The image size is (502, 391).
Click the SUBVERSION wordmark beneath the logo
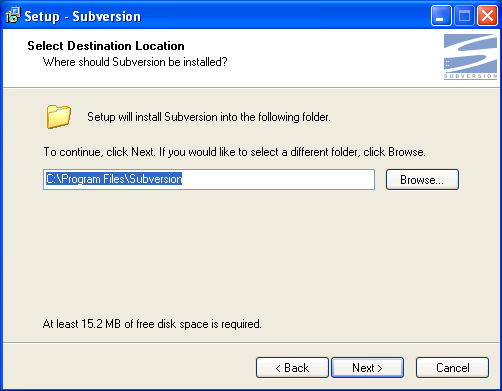[x=470, y=76]
